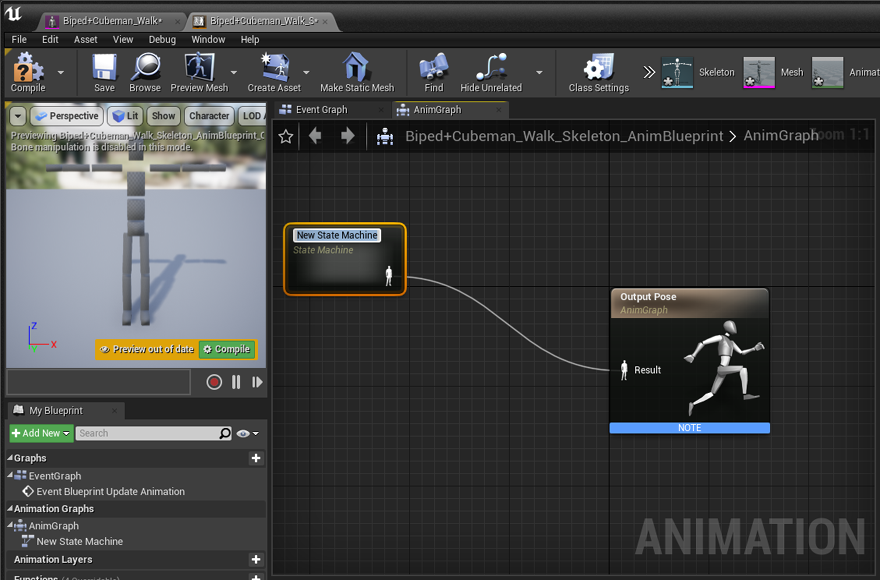Favorite this graph with star icon
The image size is (880, 580).
coord(286,136)
